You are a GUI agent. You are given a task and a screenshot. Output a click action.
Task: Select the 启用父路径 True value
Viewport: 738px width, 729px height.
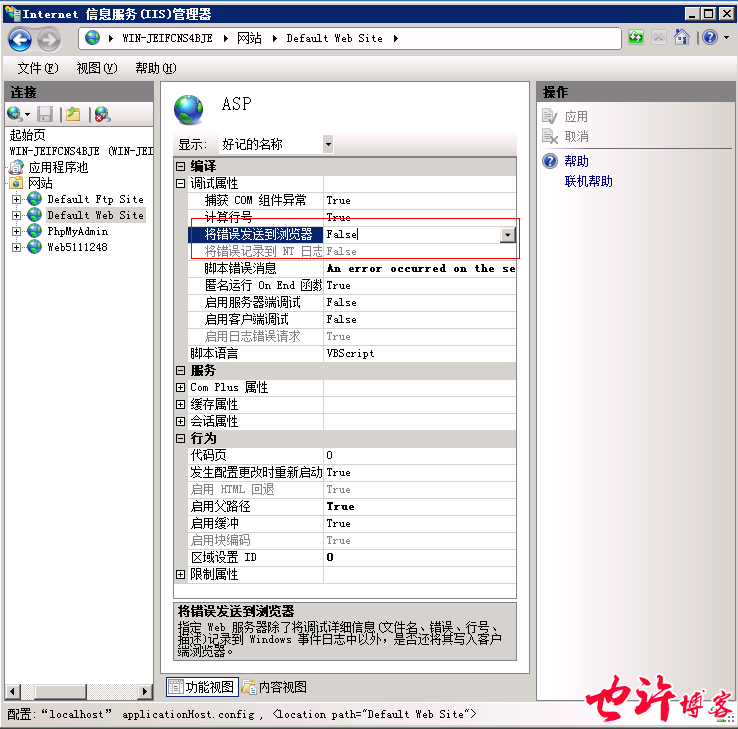tap(421, 506)
